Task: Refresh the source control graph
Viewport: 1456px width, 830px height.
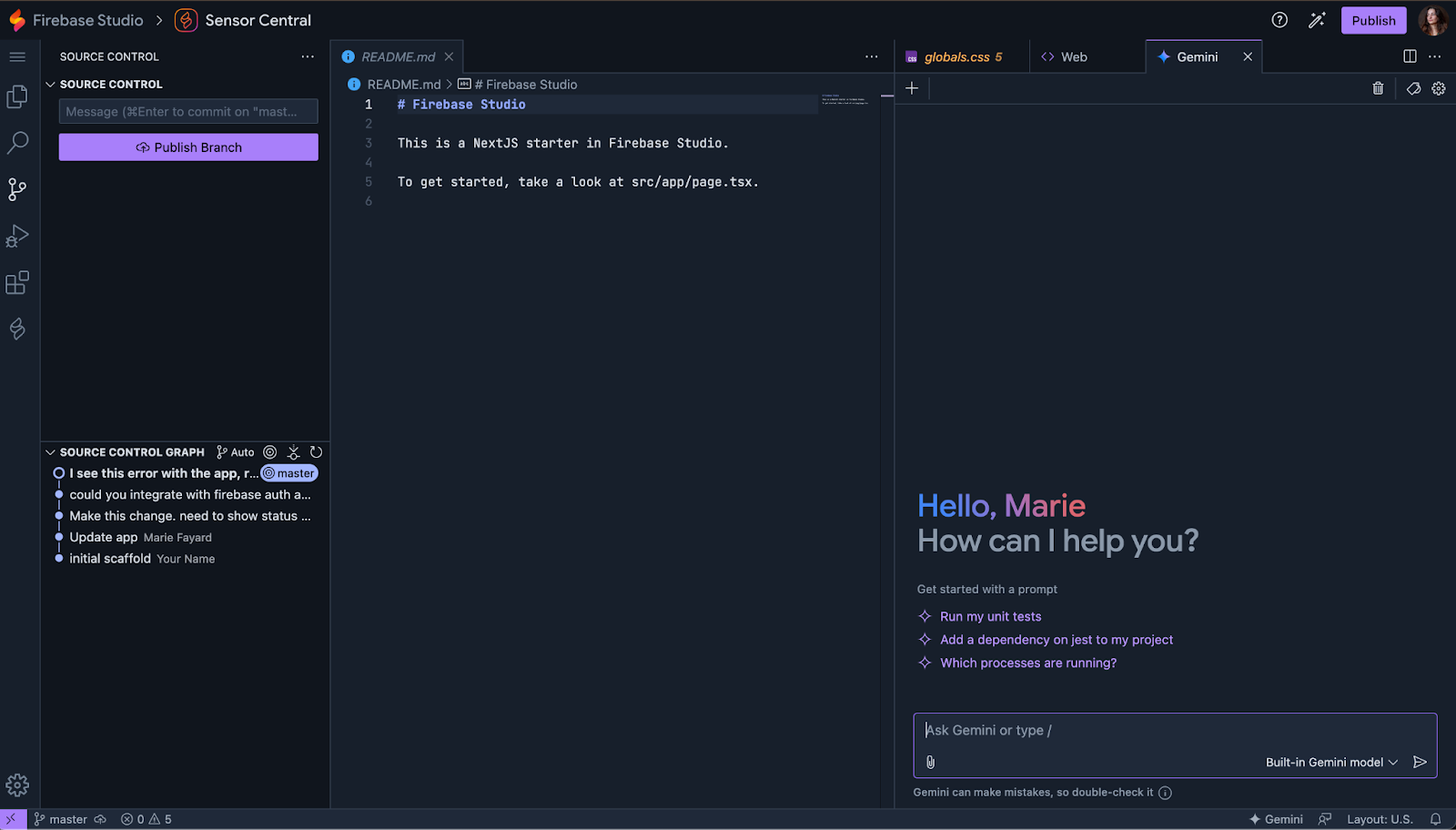Action: coord(316,452)
